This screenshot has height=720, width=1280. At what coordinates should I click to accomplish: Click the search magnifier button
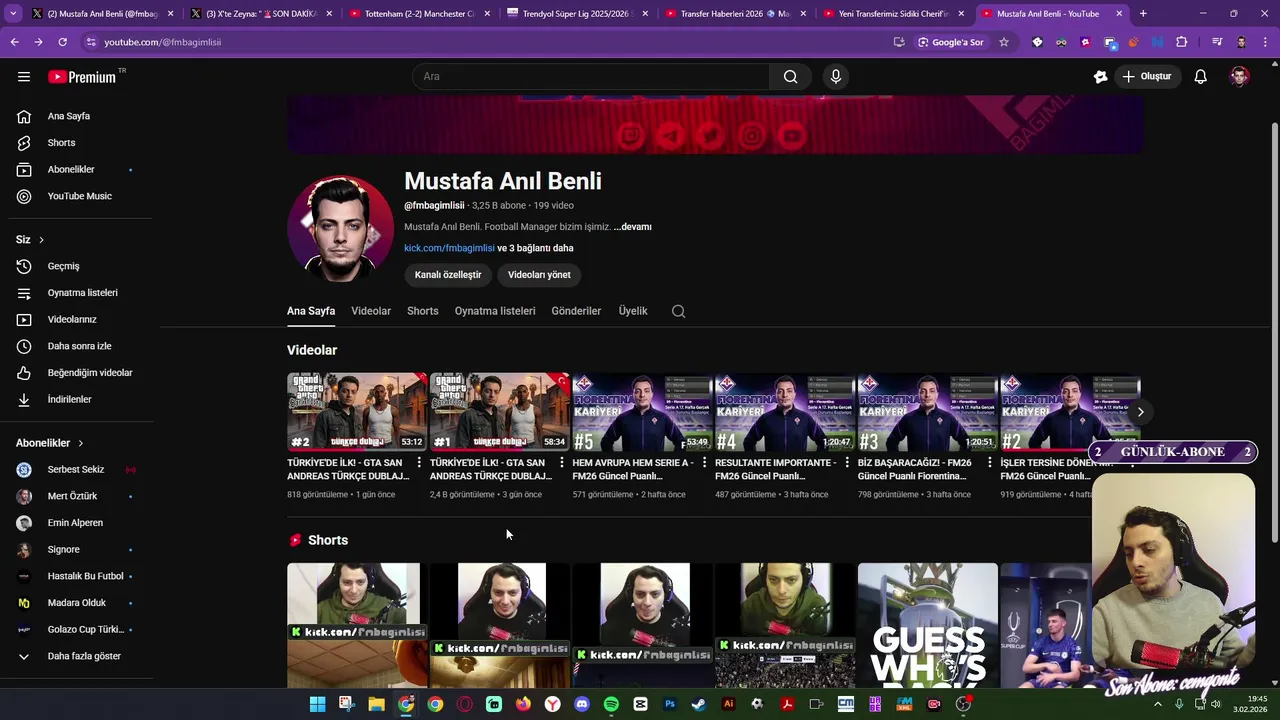[790, 77]
